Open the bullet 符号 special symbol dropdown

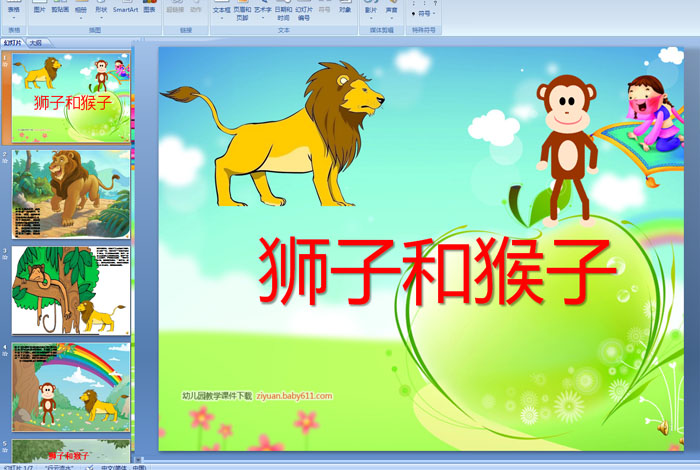(x=423, y=14)
